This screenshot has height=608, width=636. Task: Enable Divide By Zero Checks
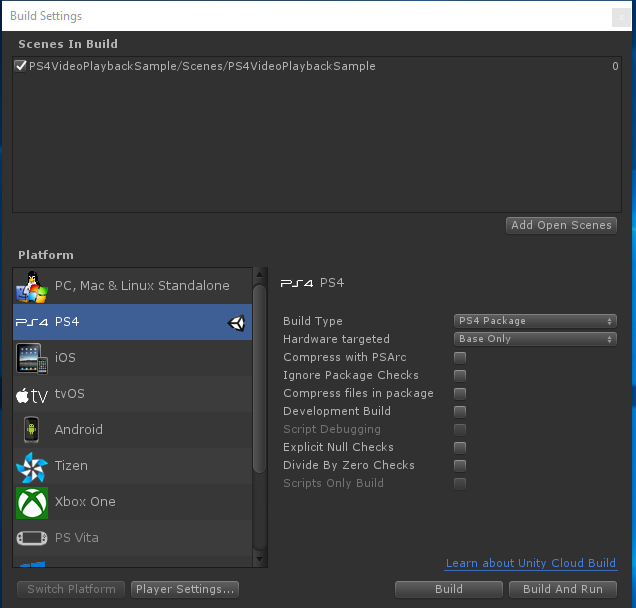460,466
